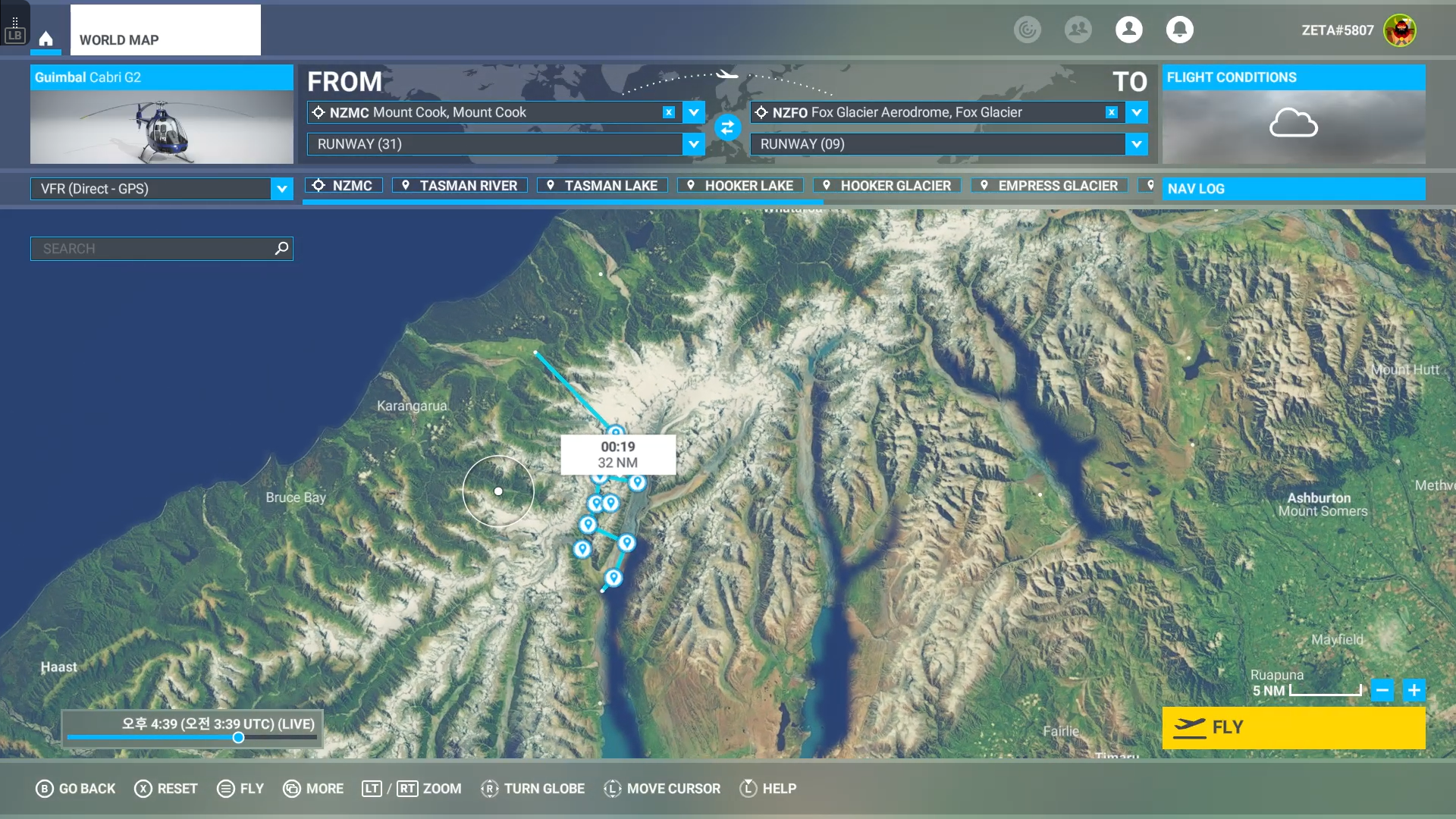Remove the NZFO arrival airport
The width and height of the screenshot is (1456, 819).
tap(1111, 112)
